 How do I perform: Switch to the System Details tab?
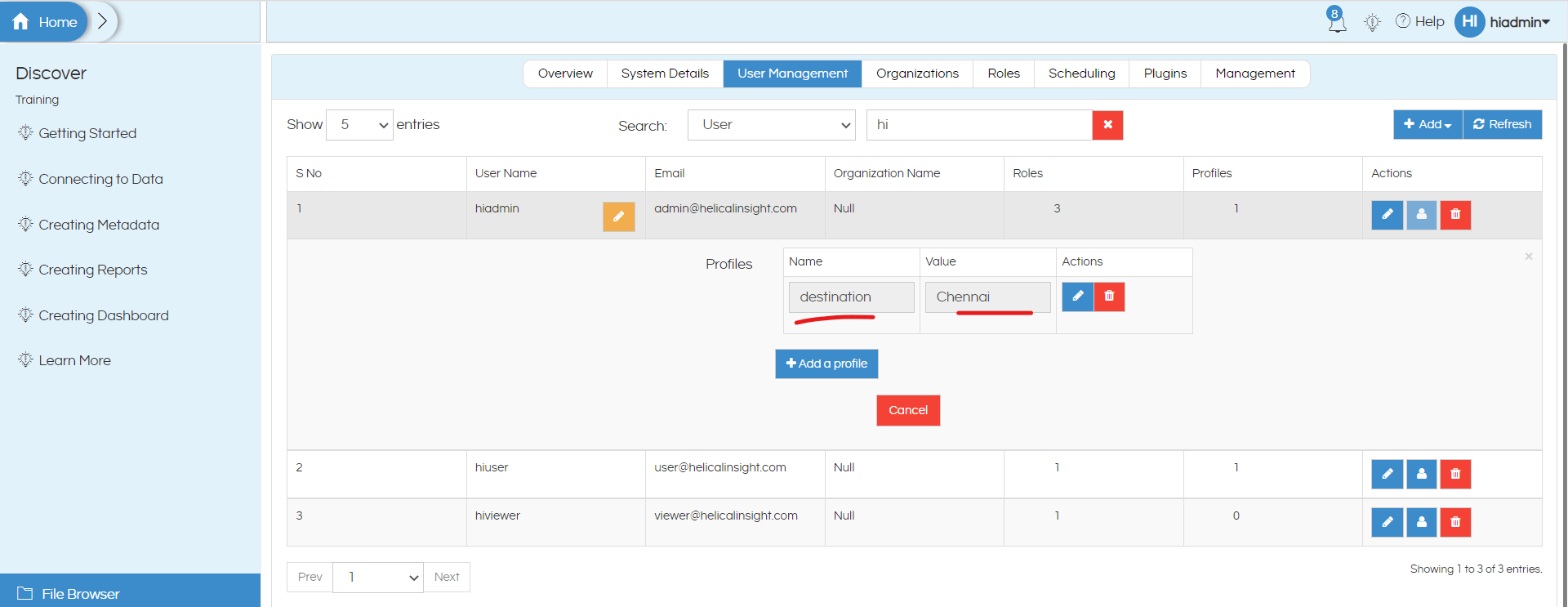665,74
